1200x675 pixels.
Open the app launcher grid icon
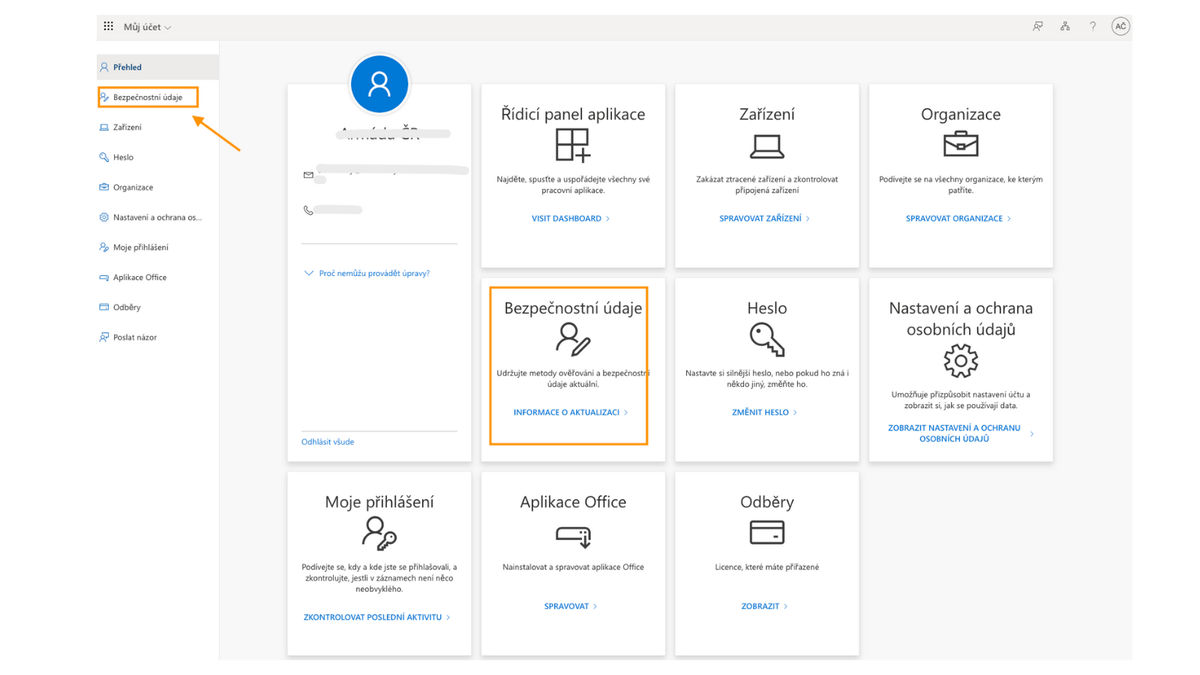pyautogui.click(x=108, y=26)
